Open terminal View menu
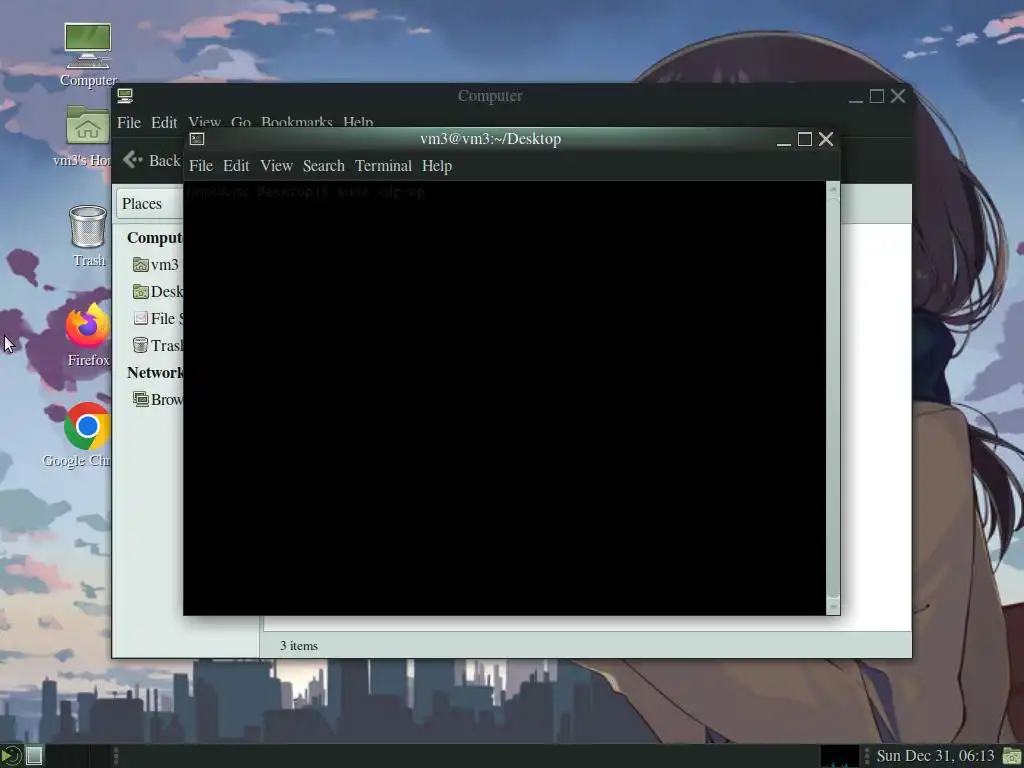This screenshot has width=1024, height=768. (276, 166)
